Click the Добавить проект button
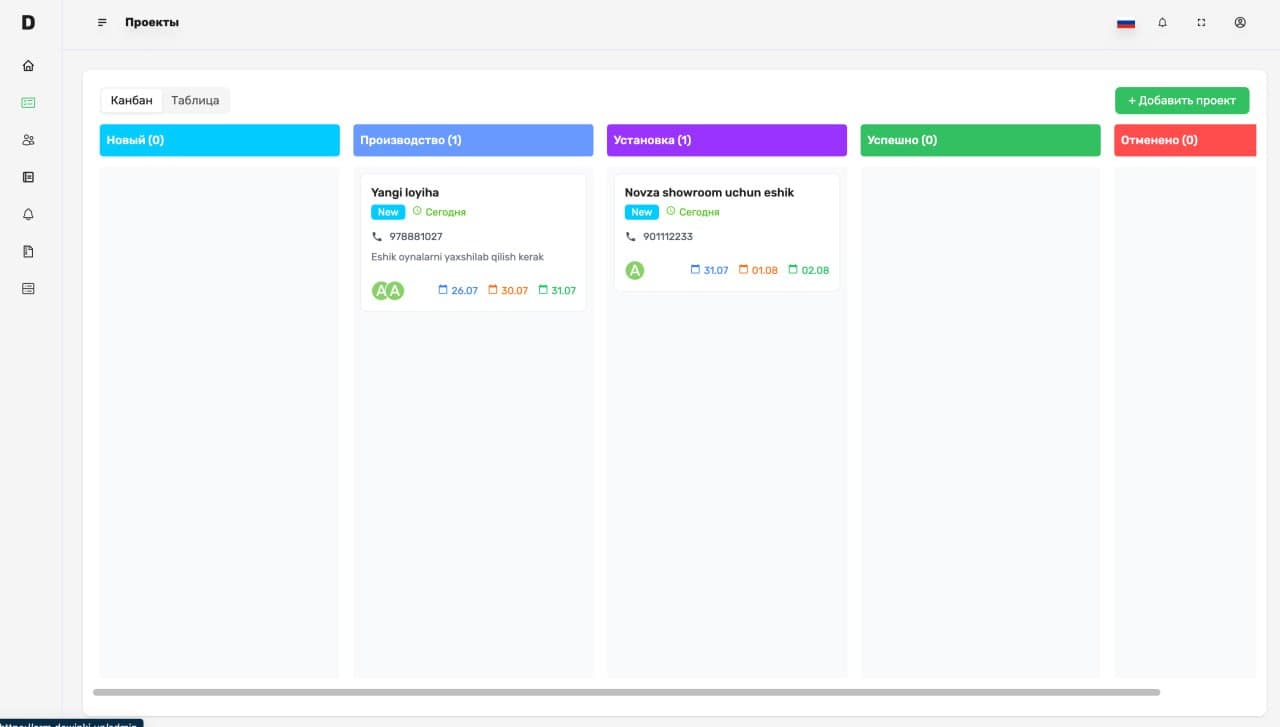This screenshot has width=1280, height=727. click(x=1182, y=100)
